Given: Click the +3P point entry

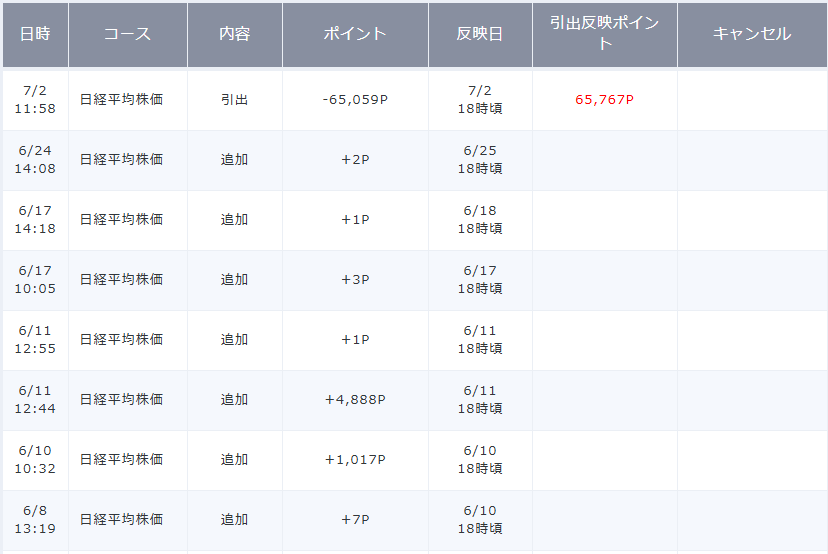Looking at the screenshot, I should [x=355, y=280].
